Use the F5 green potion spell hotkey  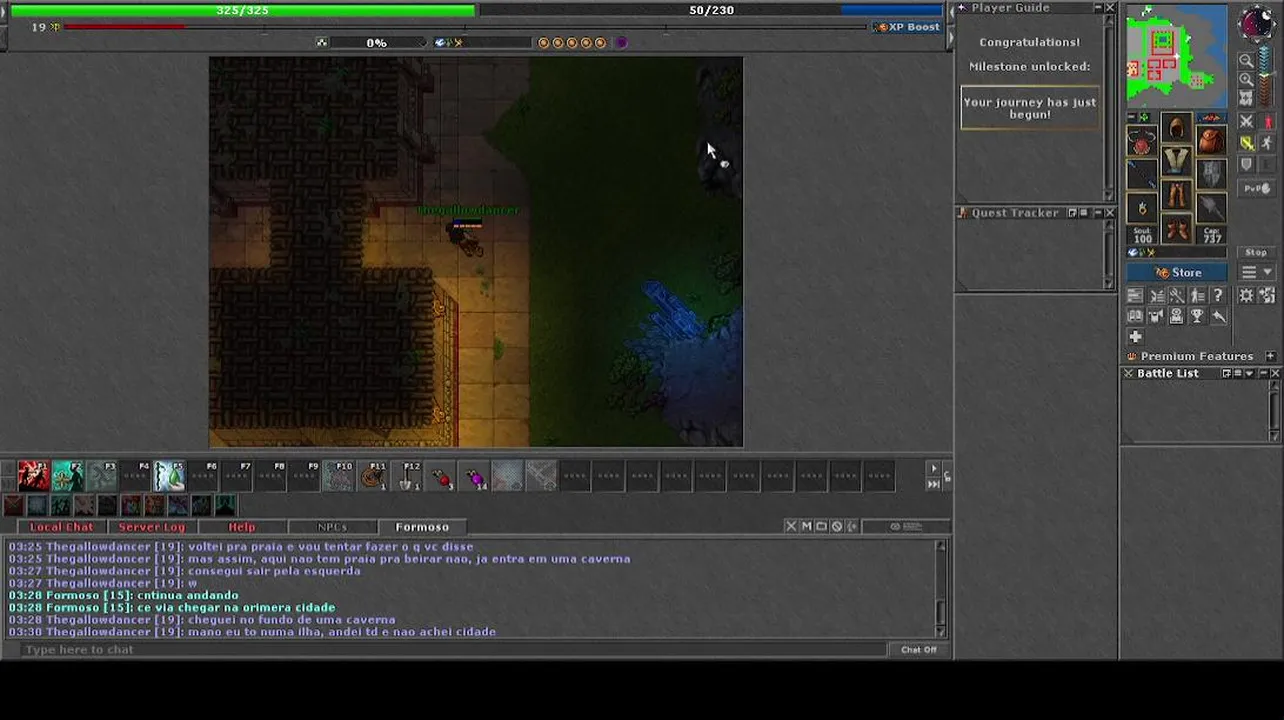[169, 476]
